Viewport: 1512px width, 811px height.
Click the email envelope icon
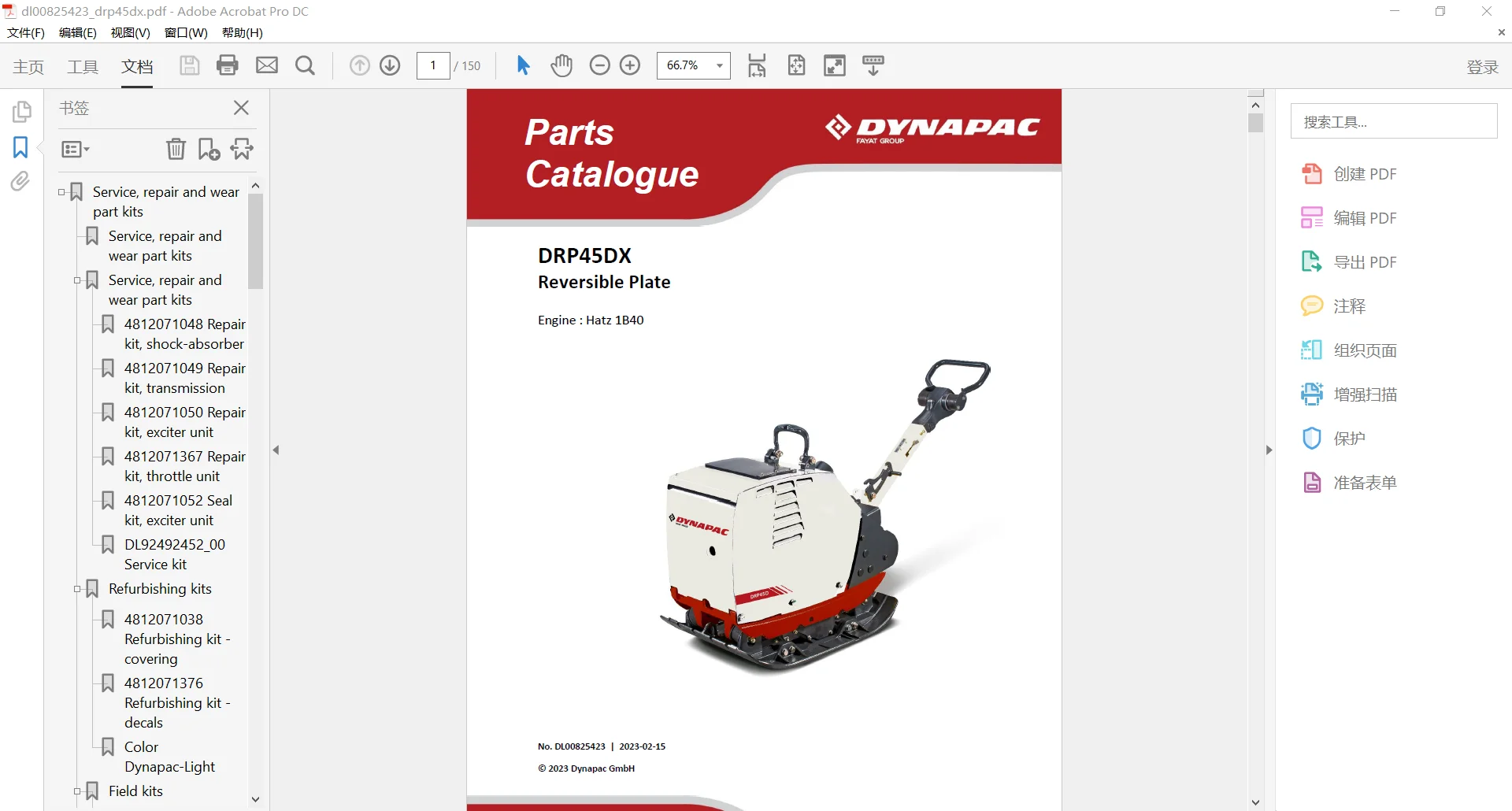267,65
